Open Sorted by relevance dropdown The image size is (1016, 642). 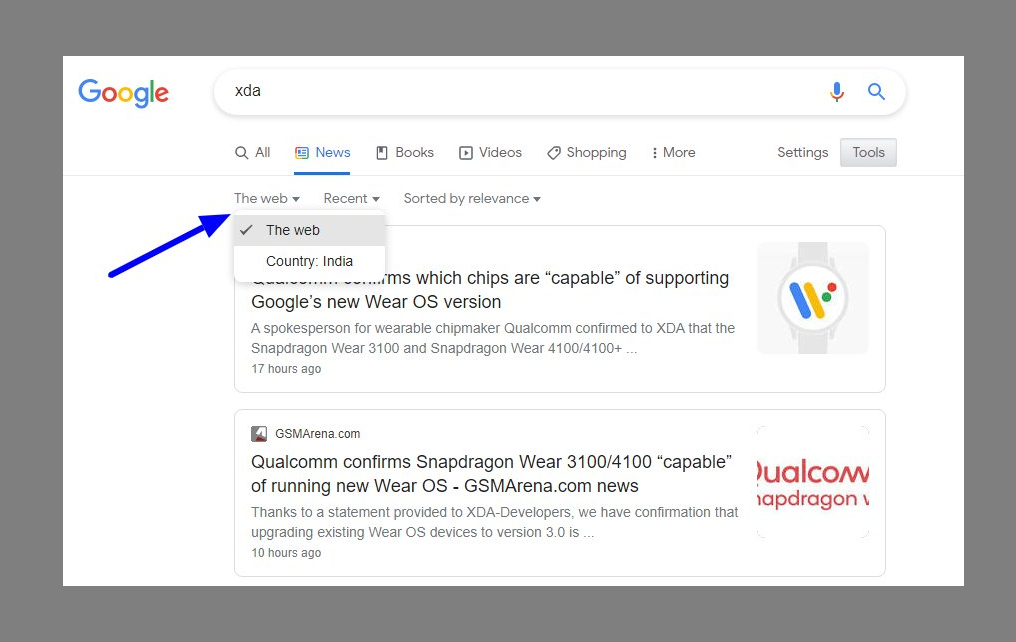point(472,198)
